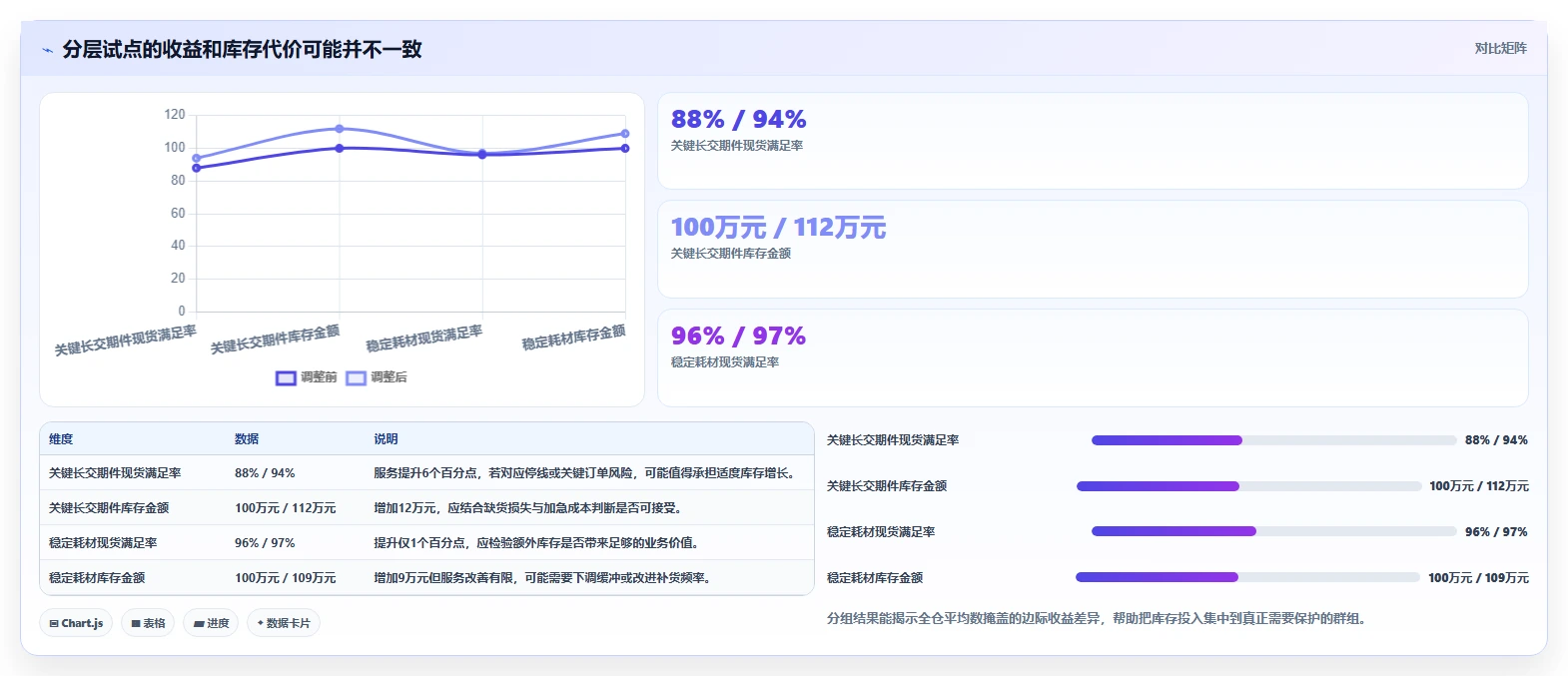1568x676 pixels.
Task: Toggle the 调整前 legend item
Action: click(307, 377)
